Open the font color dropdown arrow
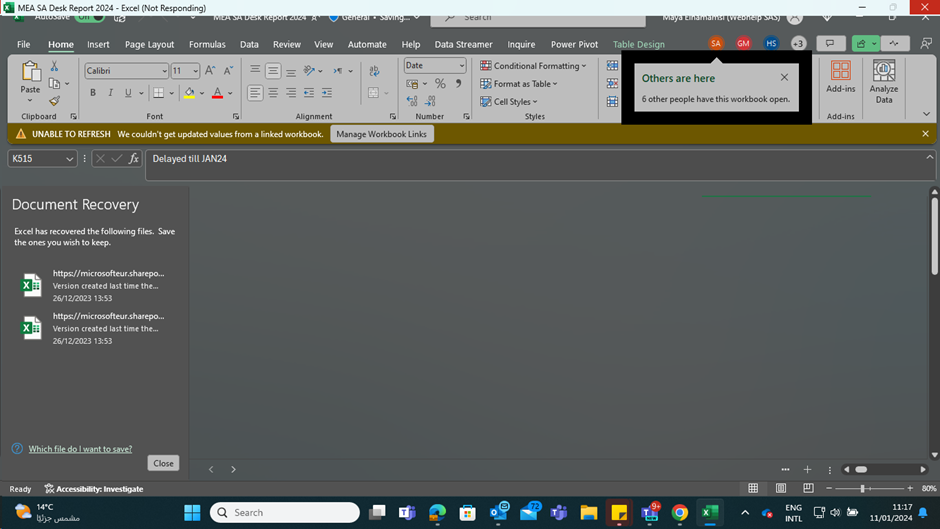940x529 pixels. [x=230, y=93]
